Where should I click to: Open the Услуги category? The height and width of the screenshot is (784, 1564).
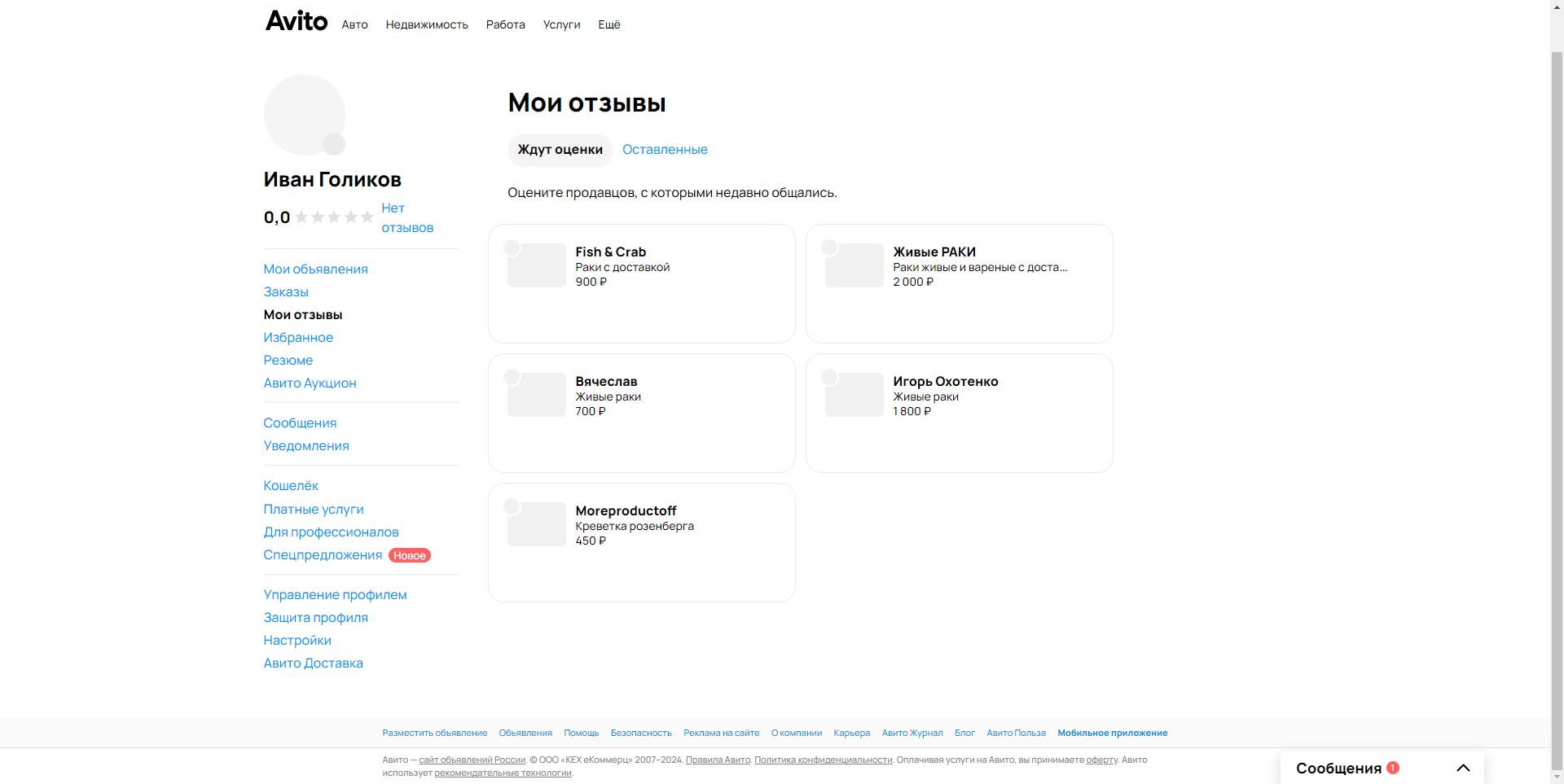point(562,24)
